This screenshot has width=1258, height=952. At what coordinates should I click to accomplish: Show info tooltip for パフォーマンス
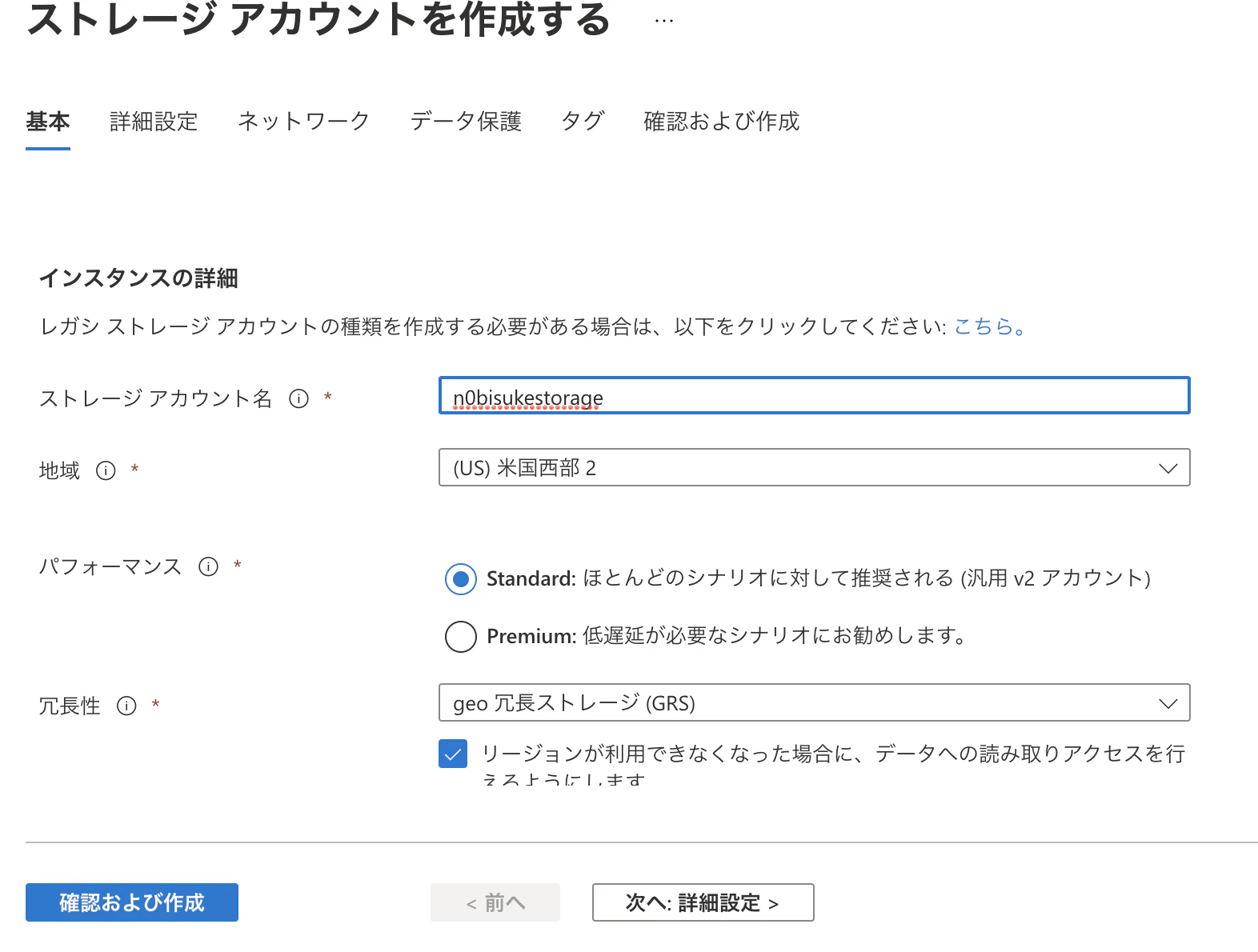pos(208,566)
